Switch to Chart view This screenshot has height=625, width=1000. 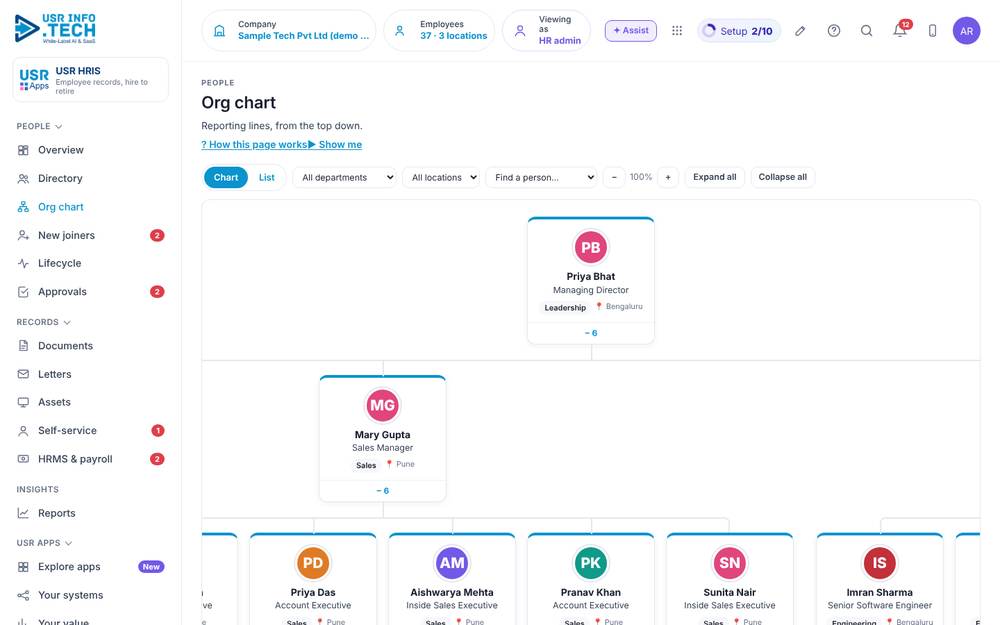coord(226,177)
